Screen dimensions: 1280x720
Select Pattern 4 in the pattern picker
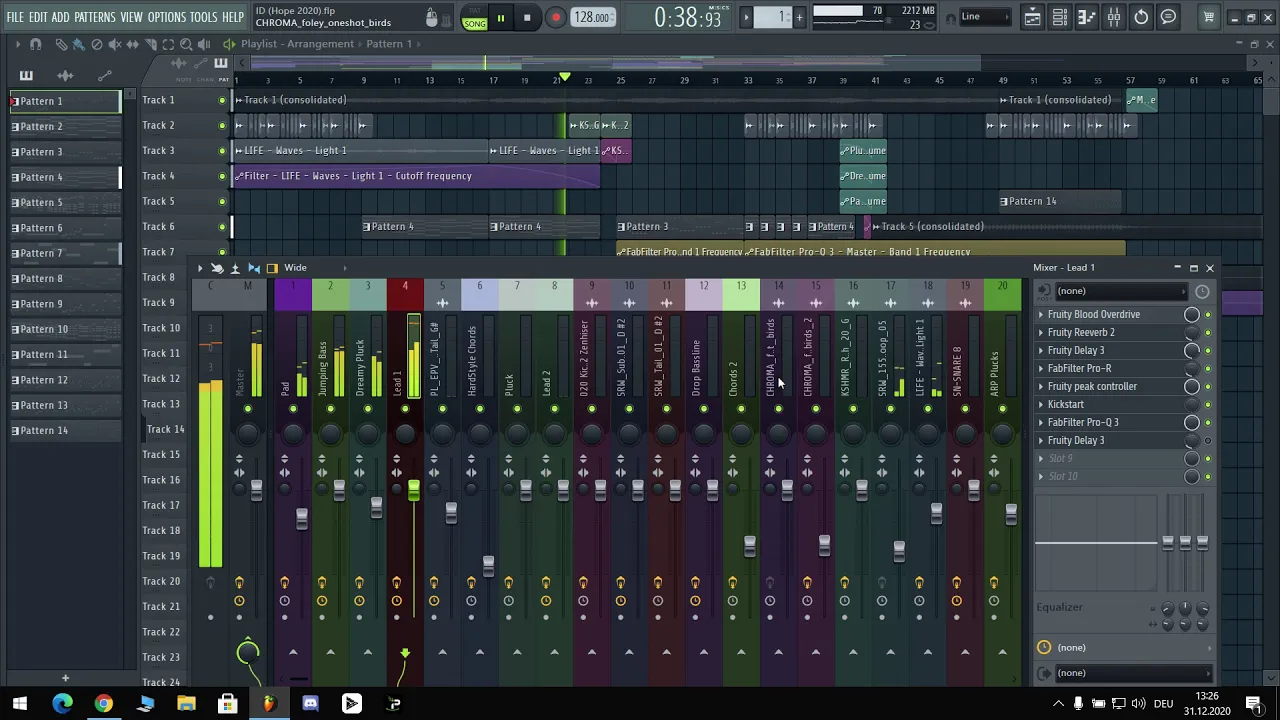[x=65, y=177]
